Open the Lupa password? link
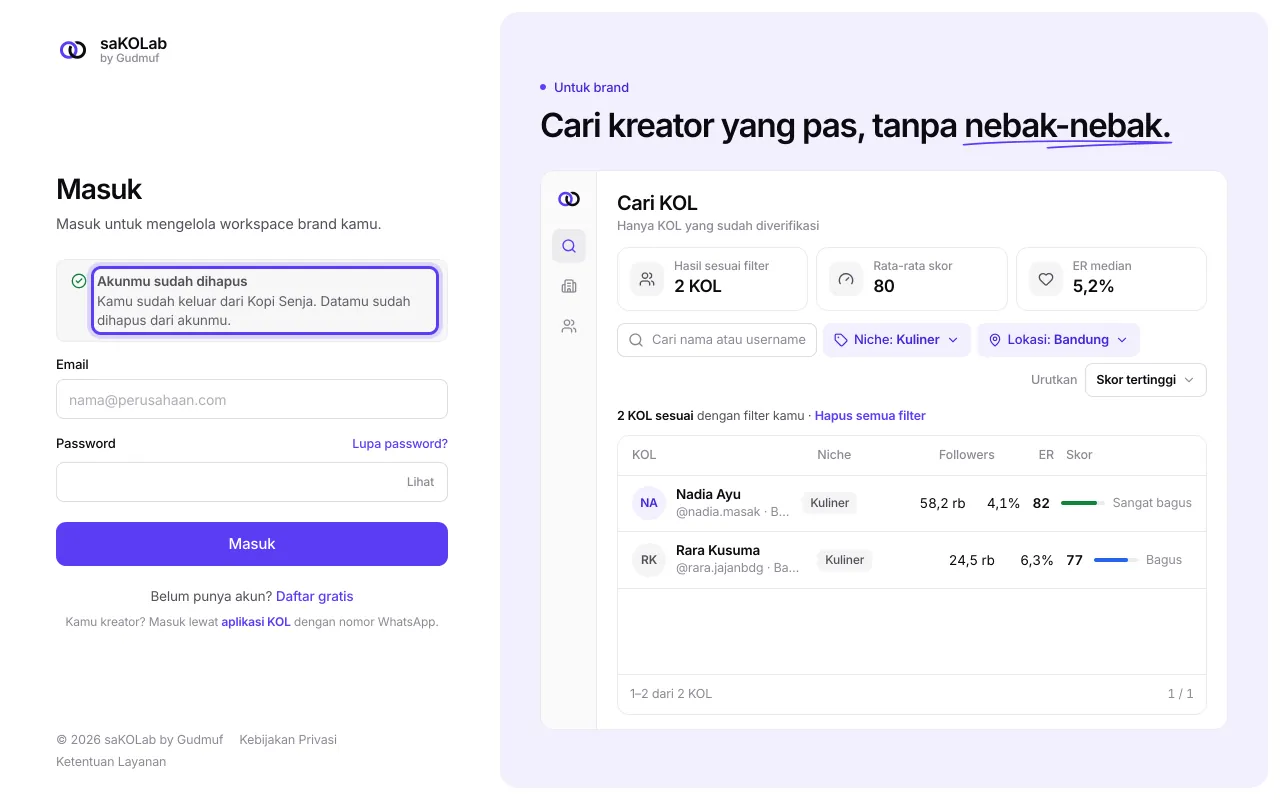The height and width of the screenshot is (800, 1280). [400, 444]
